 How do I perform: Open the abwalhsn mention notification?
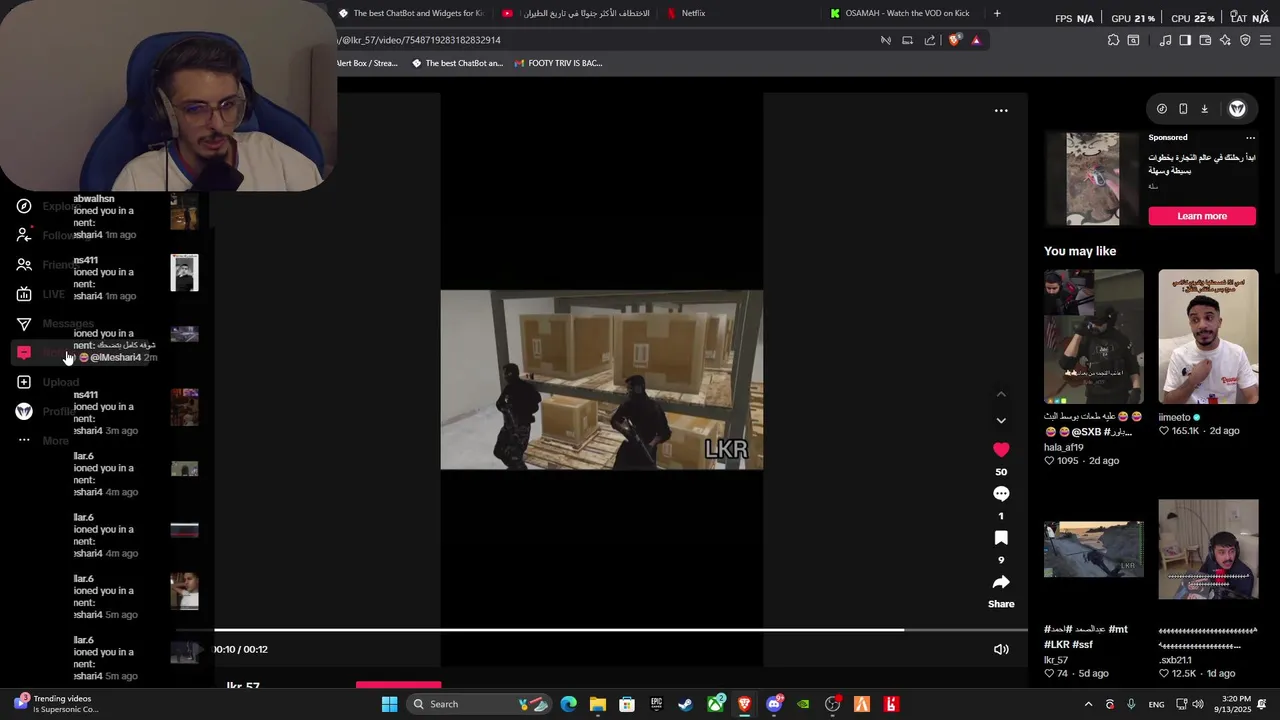point(136,215)
